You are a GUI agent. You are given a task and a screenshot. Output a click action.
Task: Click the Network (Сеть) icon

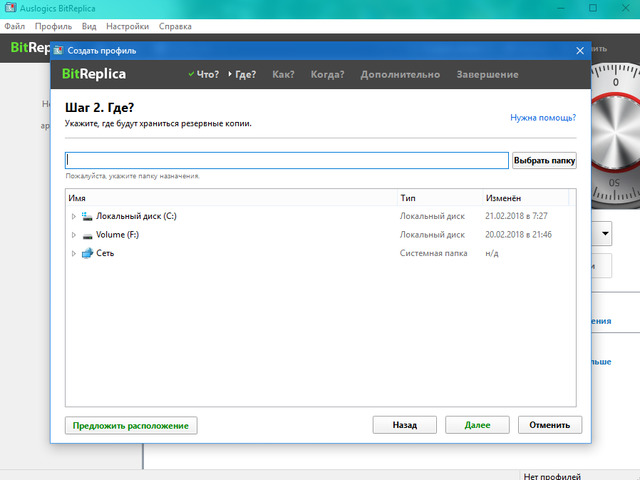(87, 254)
